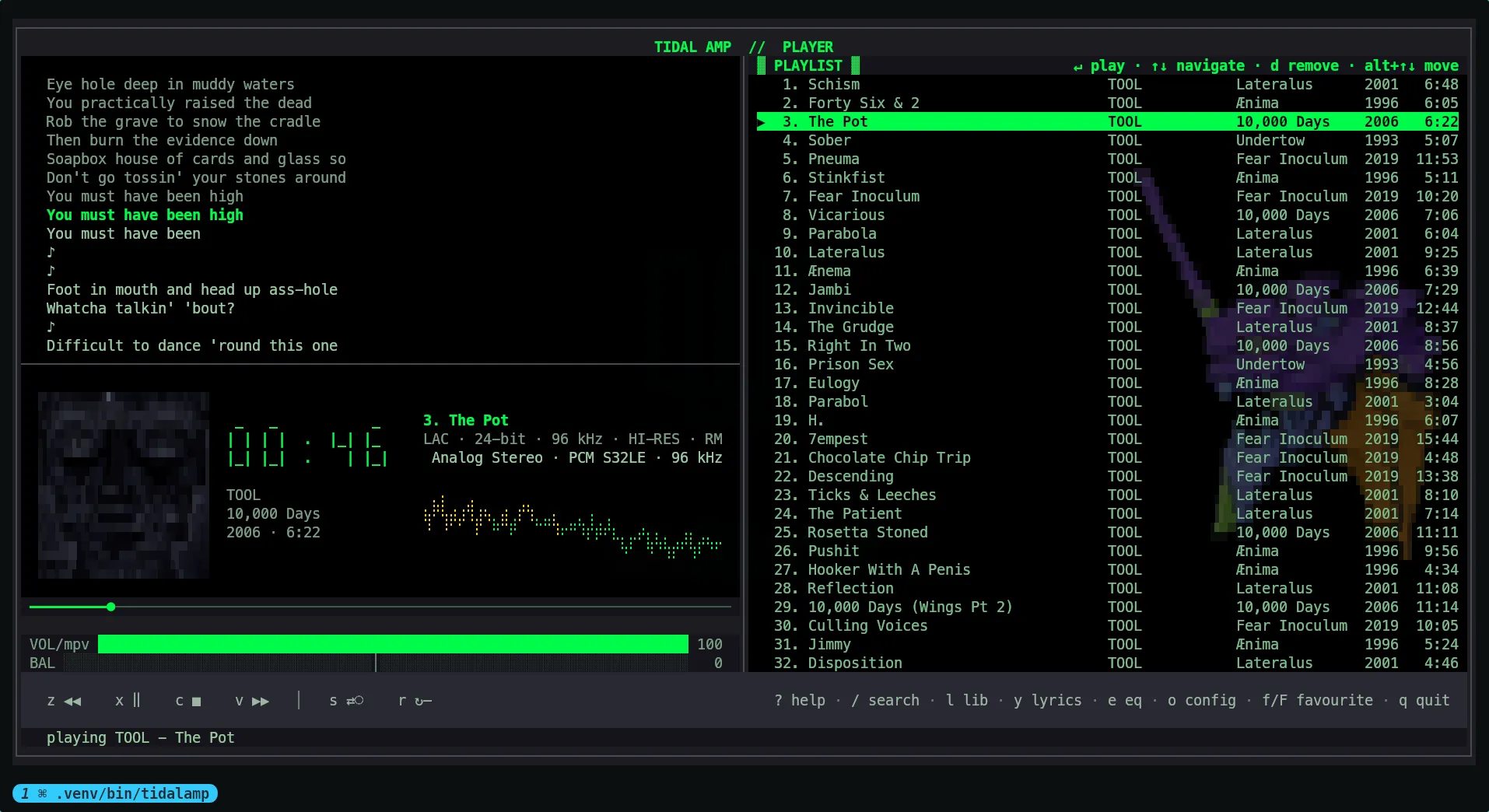1489x812 pixels.
Task: Adjust the VOL/mpv volume bar
Action: tap(393, 644)
